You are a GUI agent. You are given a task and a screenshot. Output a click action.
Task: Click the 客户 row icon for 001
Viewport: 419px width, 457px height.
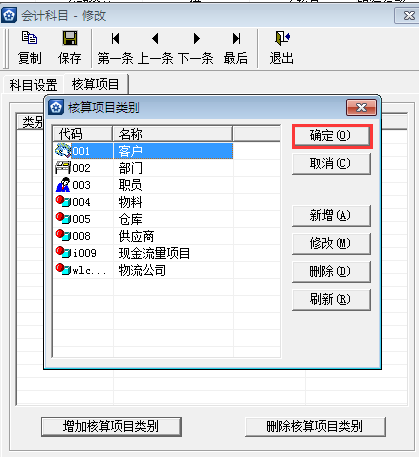click(63, 151)
